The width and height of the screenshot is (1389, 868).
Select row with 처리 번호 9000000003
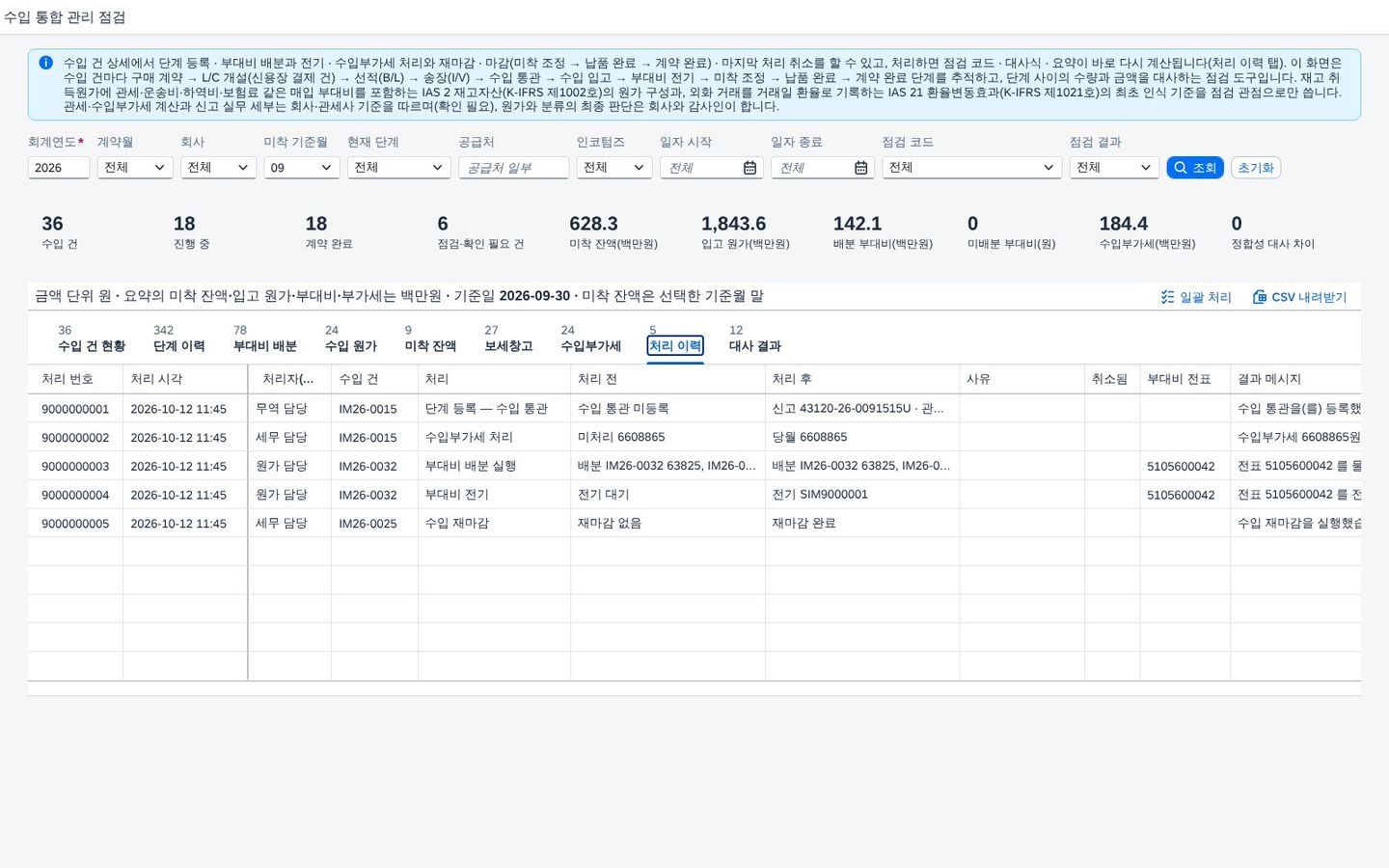click(694, 466)
